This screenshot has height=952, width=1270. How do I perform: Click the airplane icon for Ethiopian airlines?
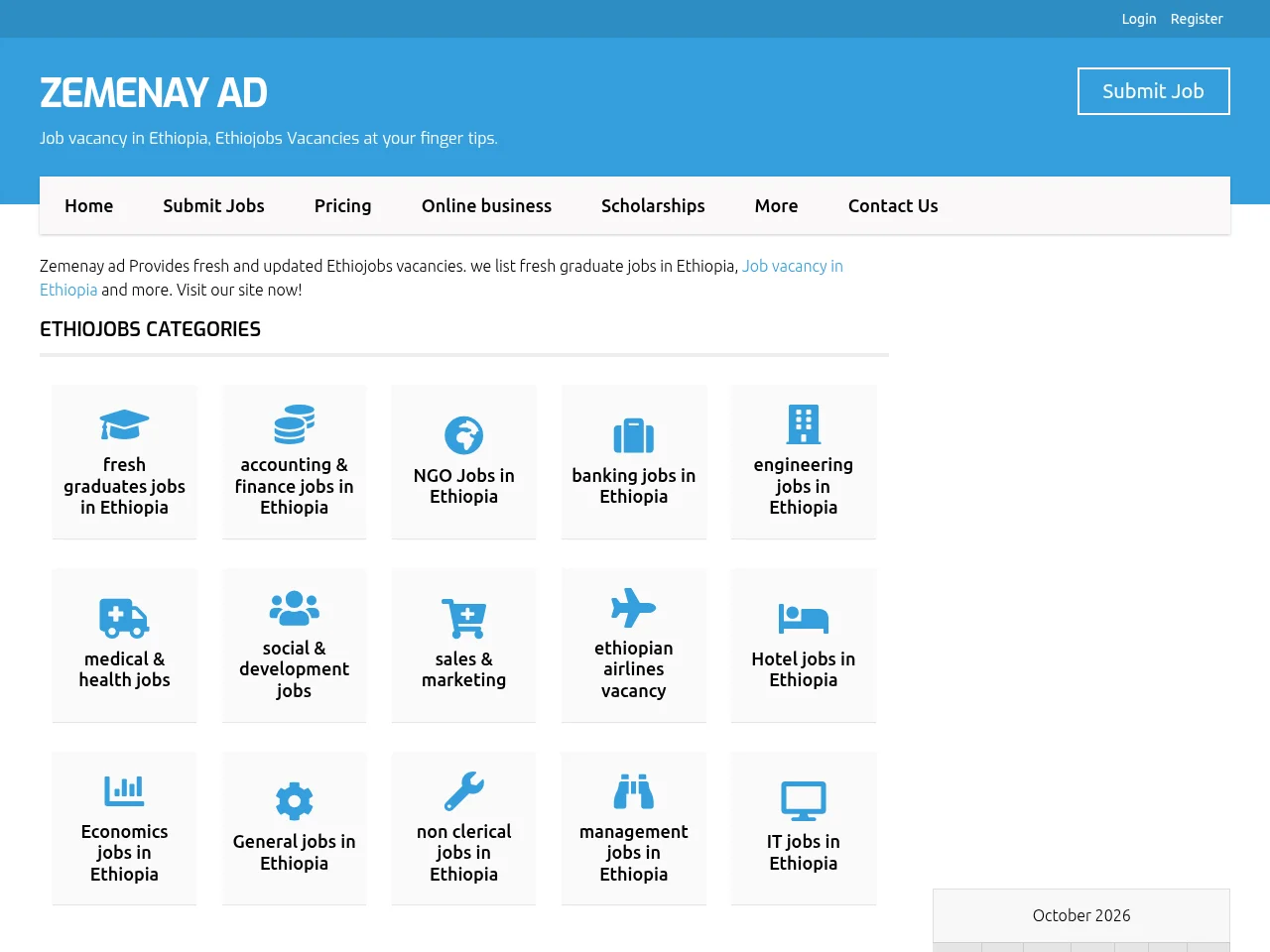pyautogui.click(x=634, y=608)
